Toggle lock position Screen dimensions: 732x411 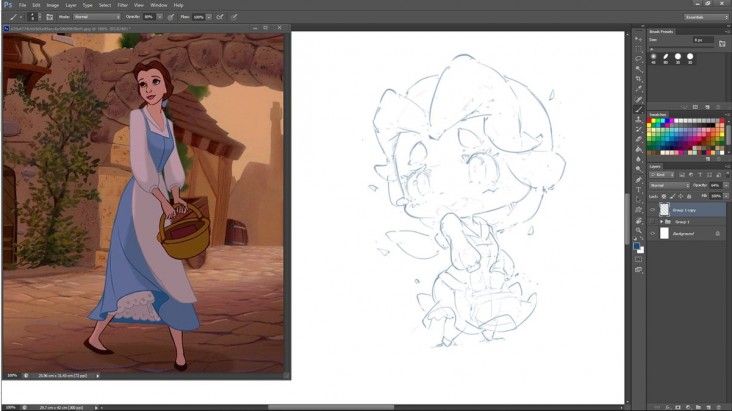tap(681, 196)
